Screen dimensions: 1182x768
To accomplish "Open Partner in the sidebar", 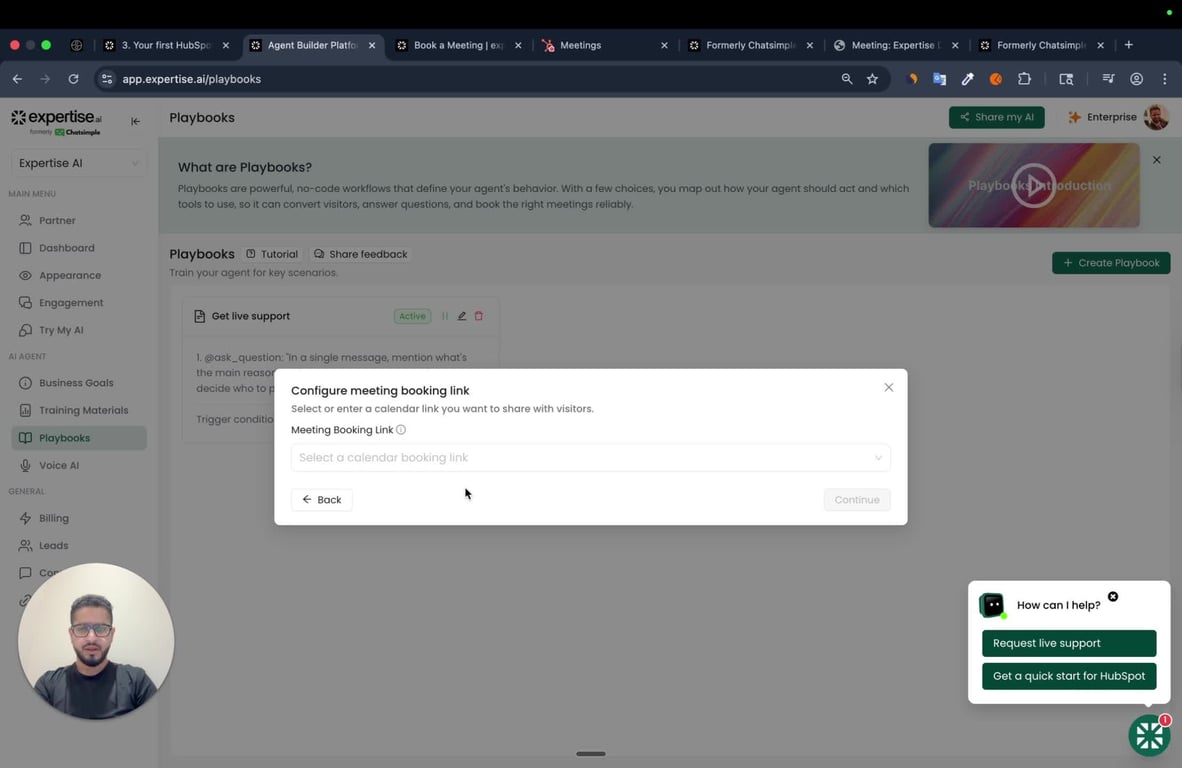I will 57,221.
